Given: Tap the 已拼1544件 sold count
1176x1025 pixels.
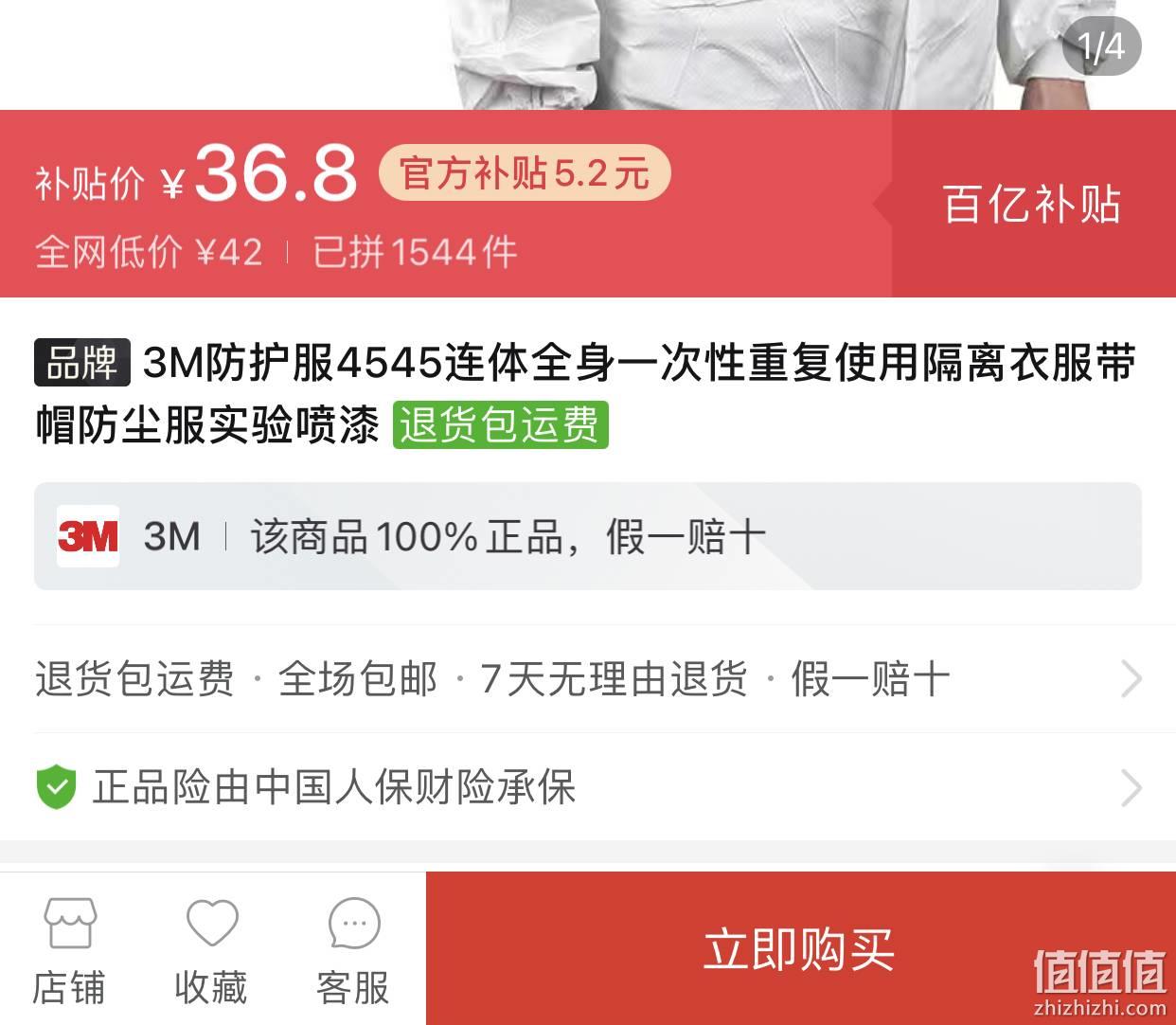Looking at the screenshot, I should (x=415, y=252).
